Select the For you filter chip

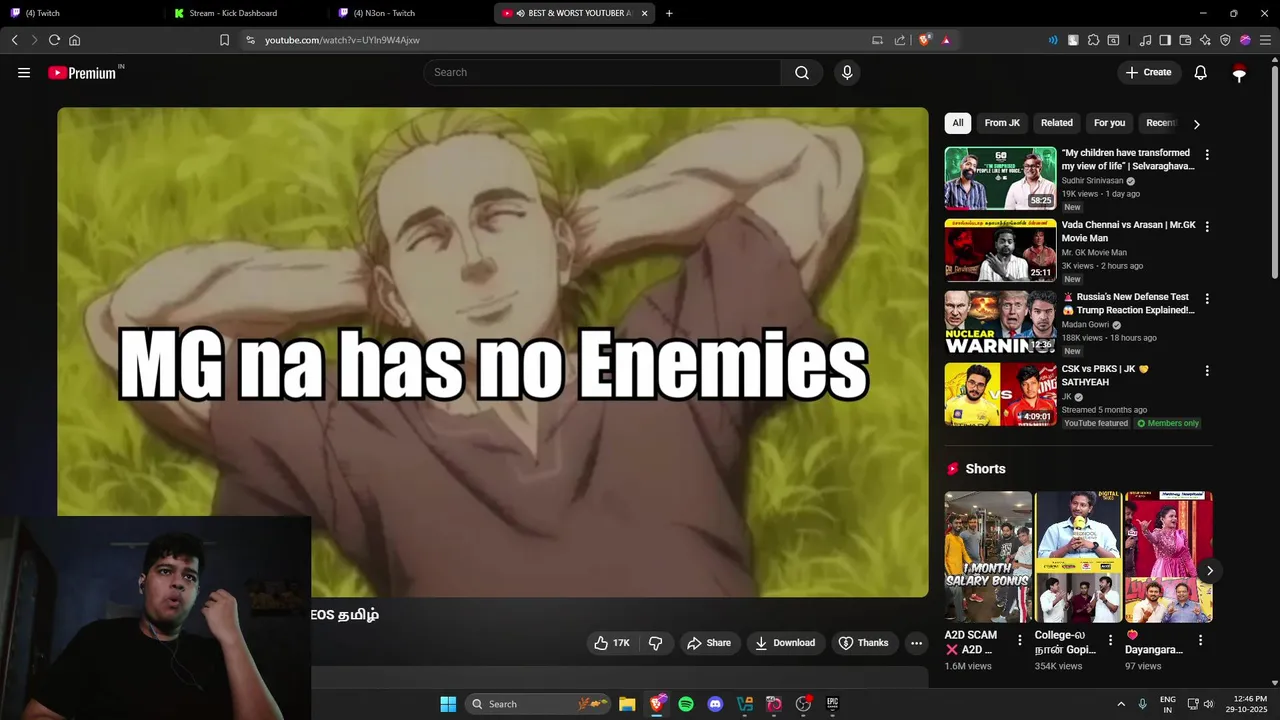(x=1109, y=123)
